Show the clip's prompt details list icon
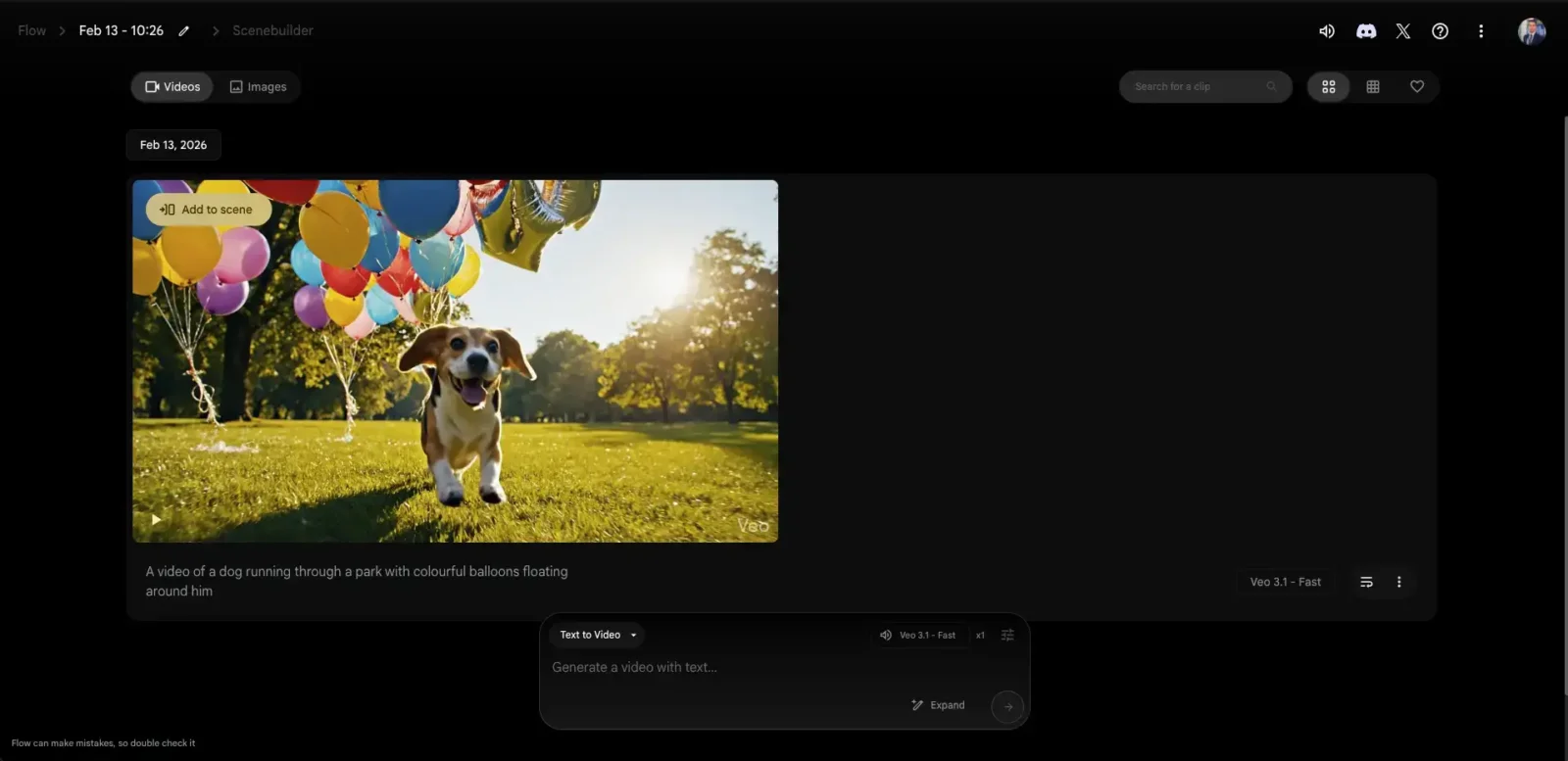1568x761 pixels. pos(1366,582)
